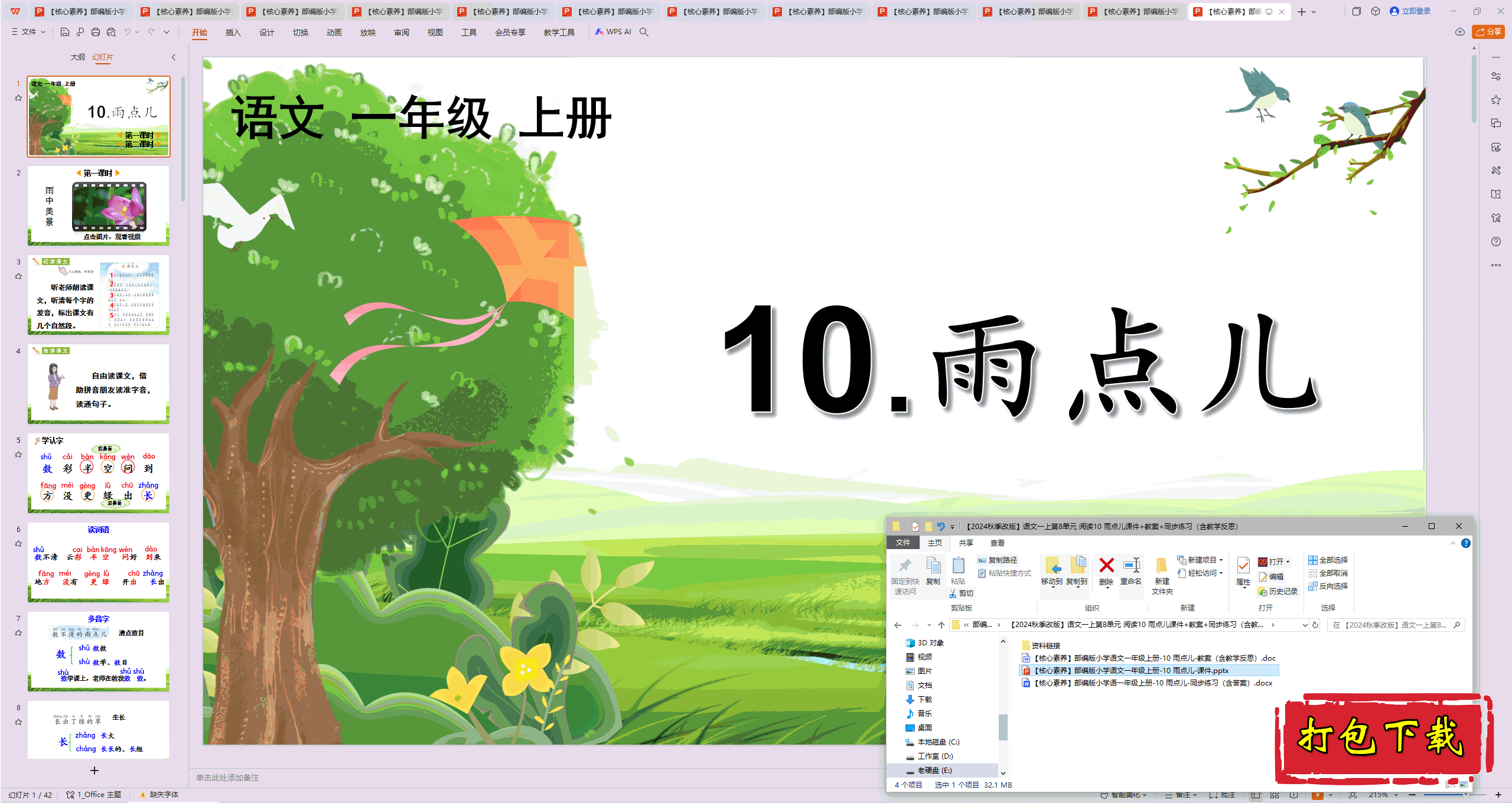Image resolution: width=1512 pixels, height=803 pixels.
Task: Click the 立即登录 login button
Action: (x=1410, y=11)
